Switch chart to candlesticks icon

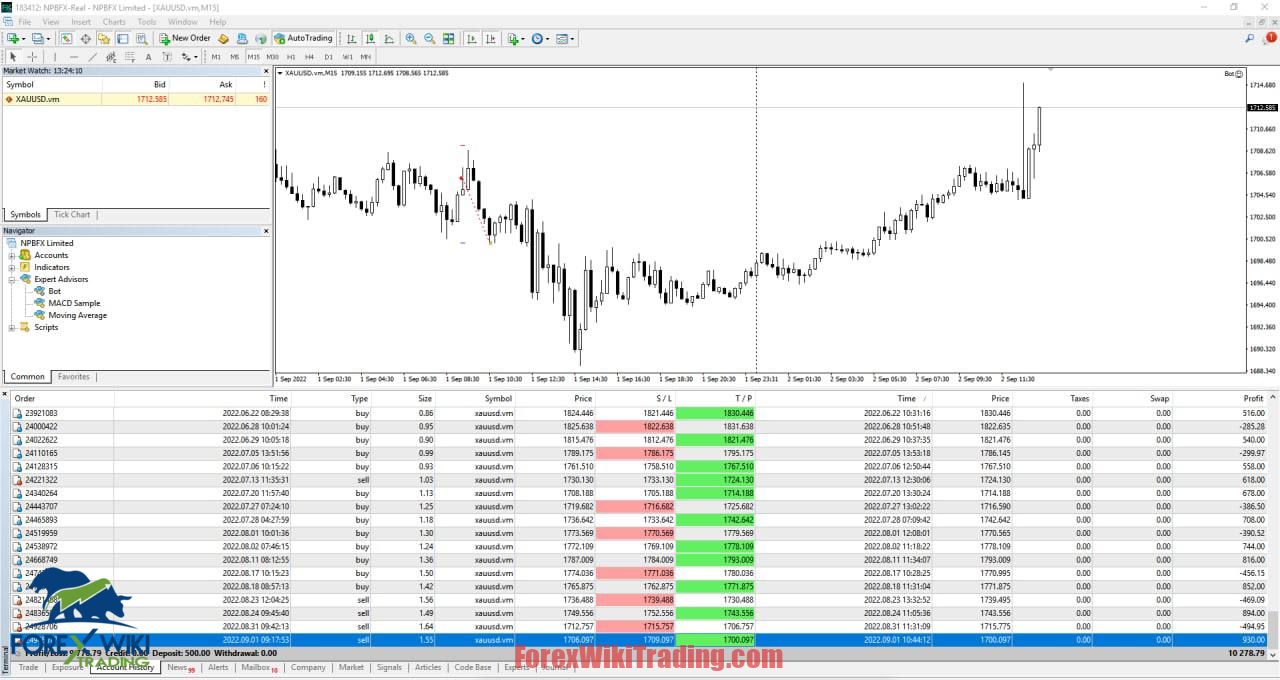[370, 39]
